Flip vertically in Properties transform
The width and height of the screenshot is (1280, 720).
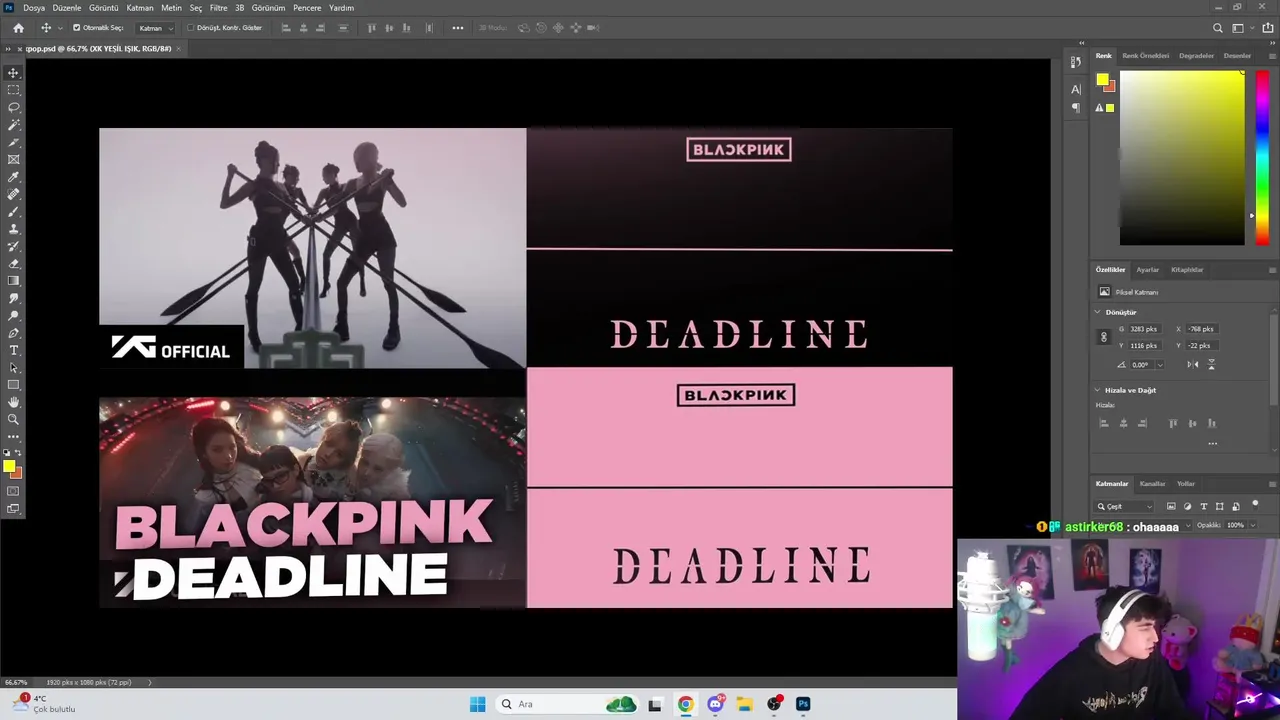tap(1211, 365)
